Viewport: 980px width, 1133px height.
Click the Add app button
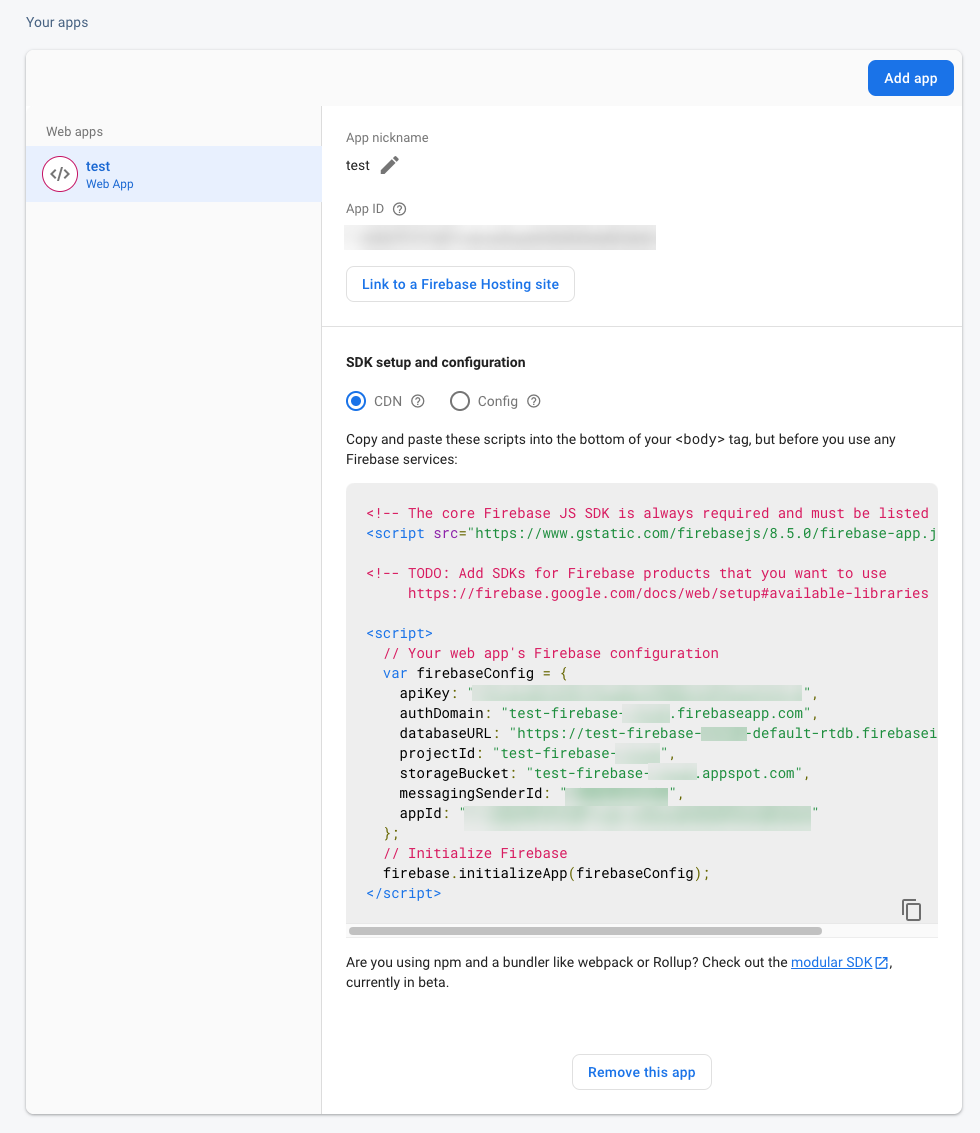tap(911, 78)
